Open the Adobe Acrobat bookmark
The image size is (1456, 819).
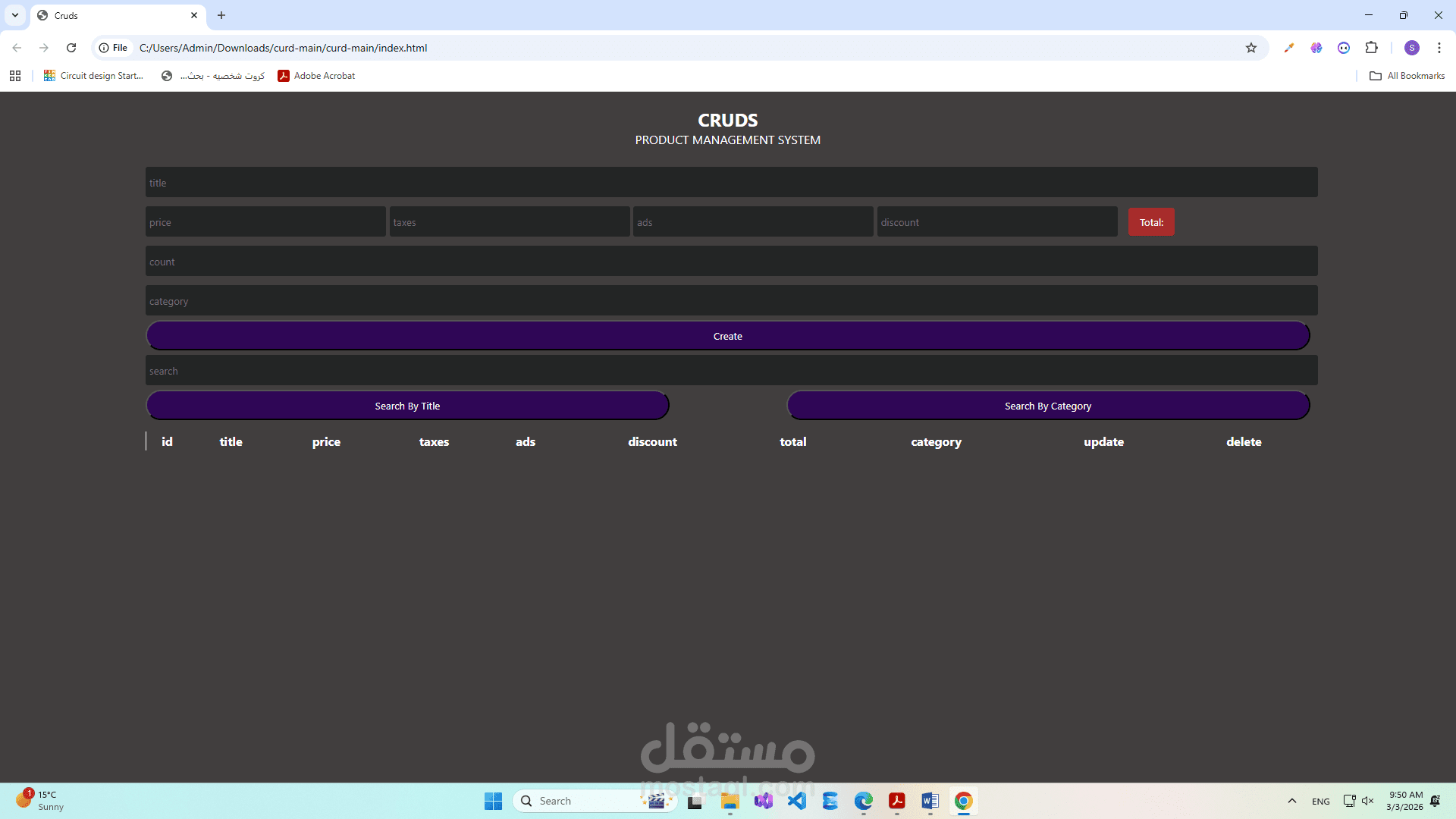click(316, 75)
